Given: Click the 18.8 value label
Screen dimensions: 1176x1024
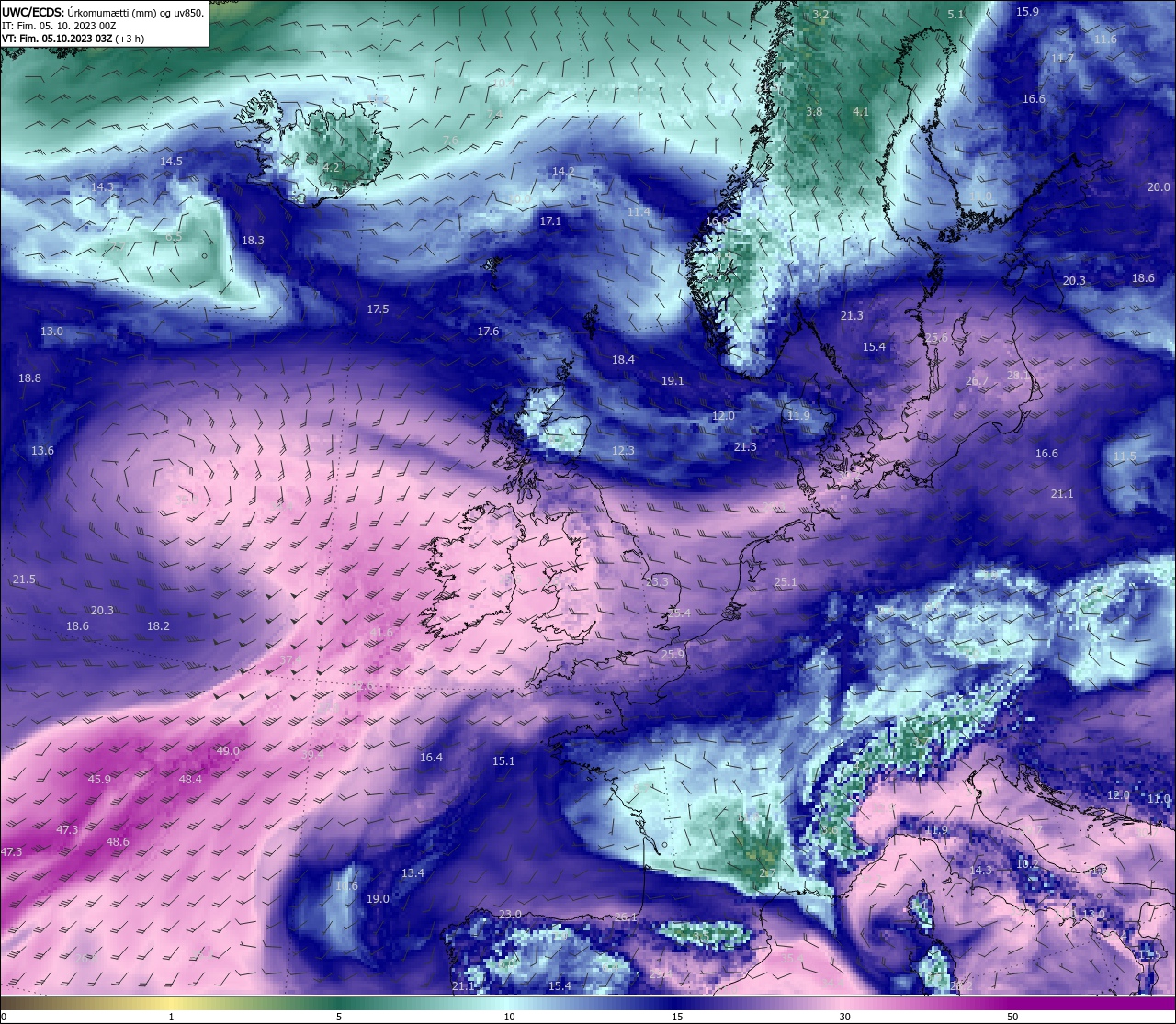Looking at the screenshot, I should click(x=29, y=378).
